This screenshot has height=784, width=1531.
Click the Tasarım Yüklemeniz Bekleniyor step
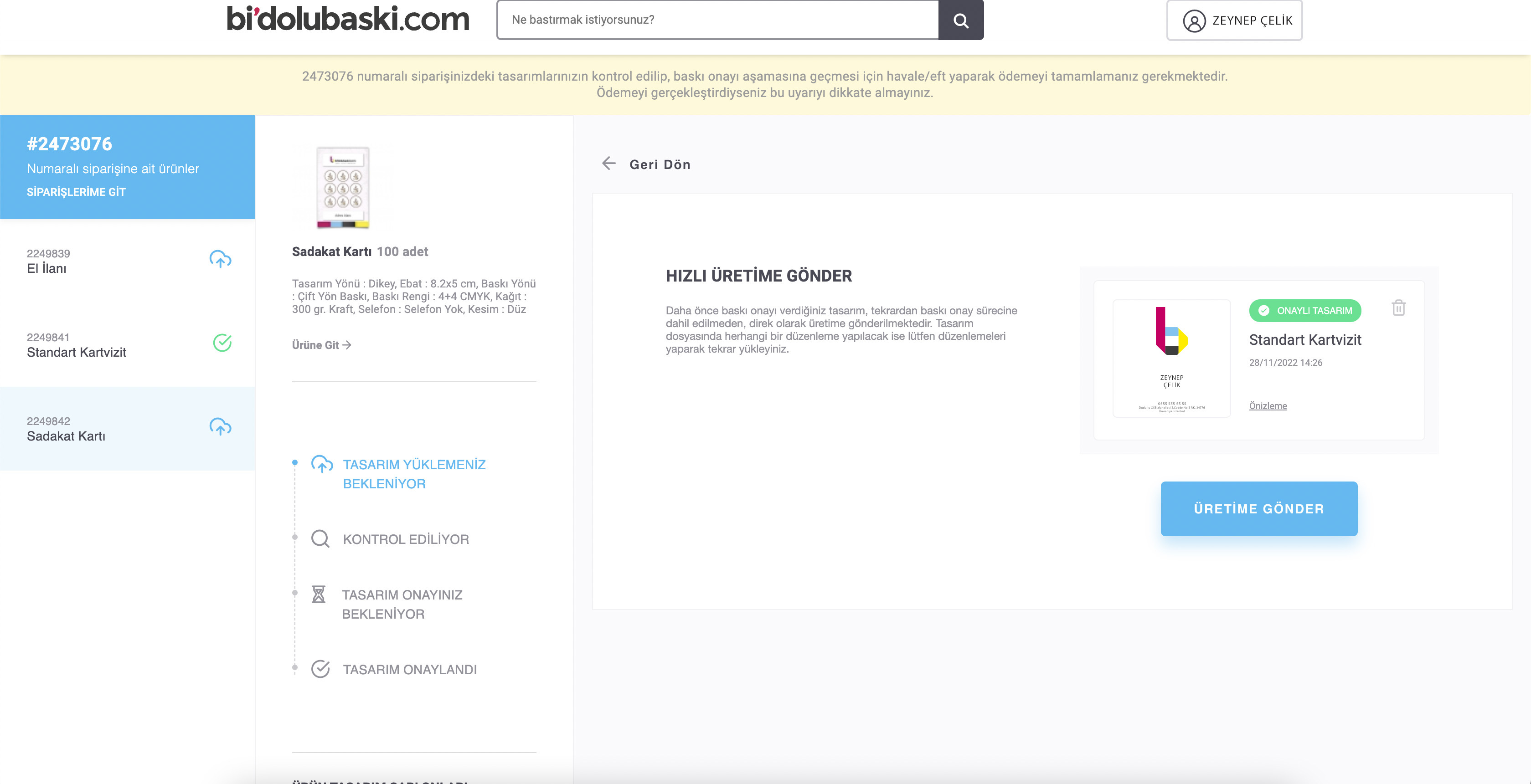414,474
